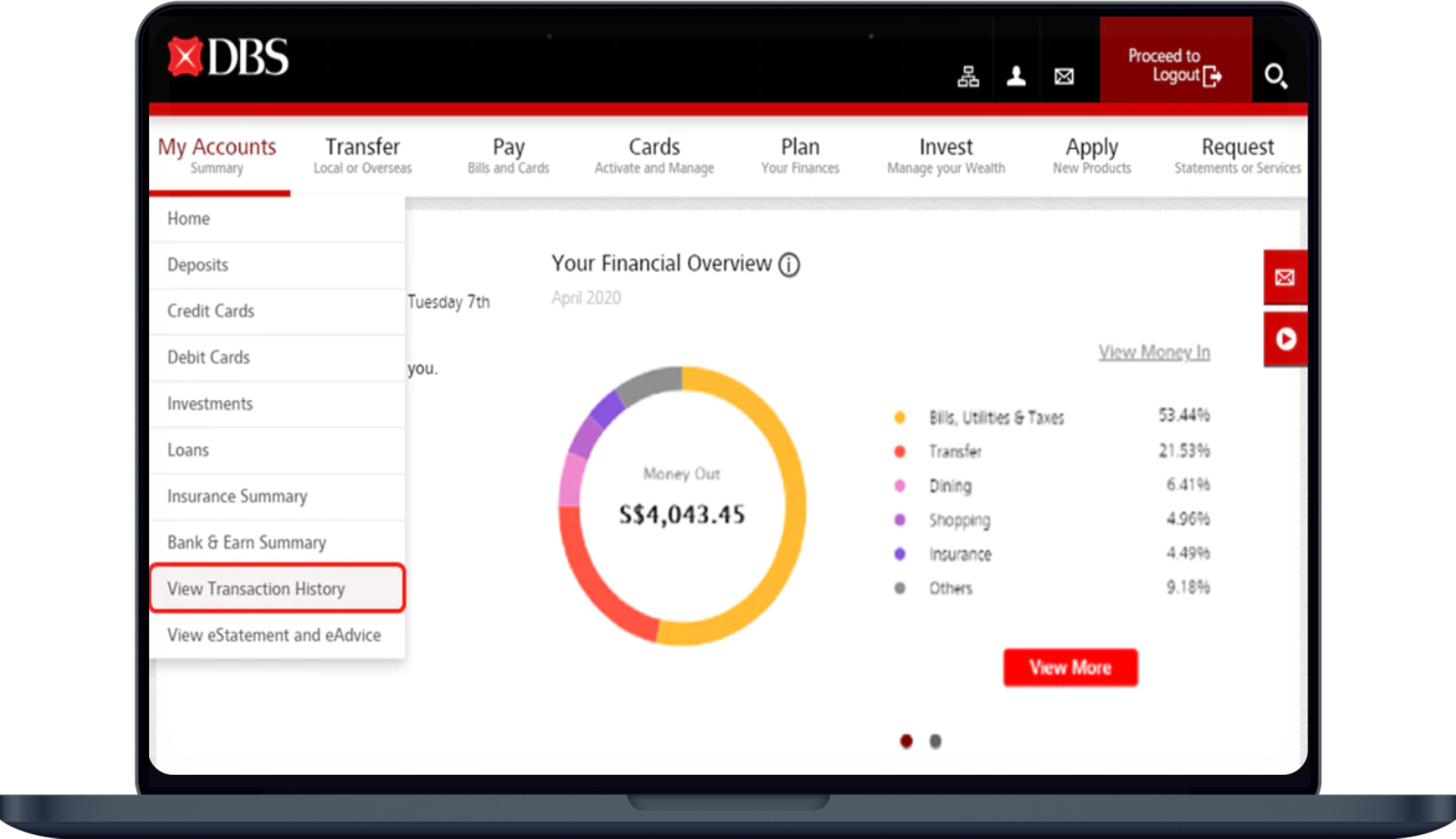The height and width of the screenshot is (839, 1456).
Task: Open the Request Statements or Services tab
Action: [1238, 155]
